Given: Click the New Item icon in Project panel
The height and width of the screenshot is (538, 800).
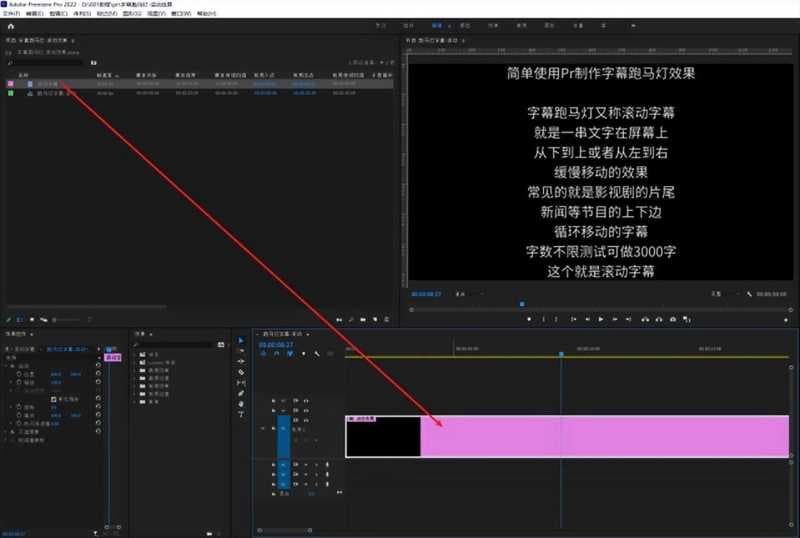Looking at the screenshot, I should tap(375, 320).
